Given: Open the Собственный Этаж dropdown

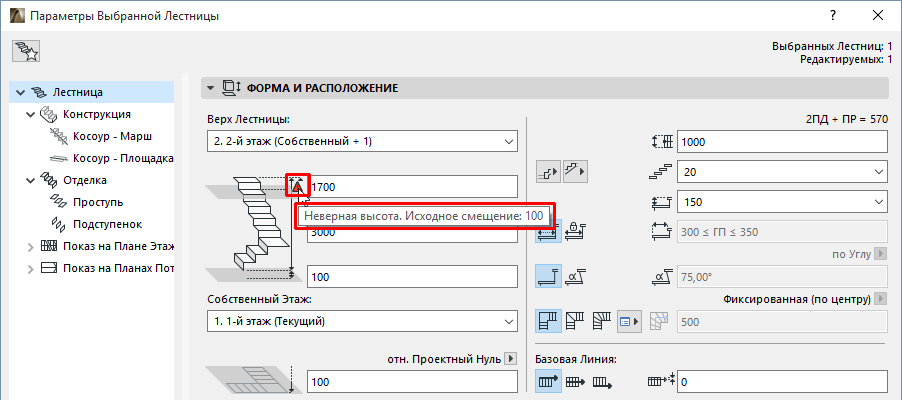Looking at the screenshot, I should 362,322.
